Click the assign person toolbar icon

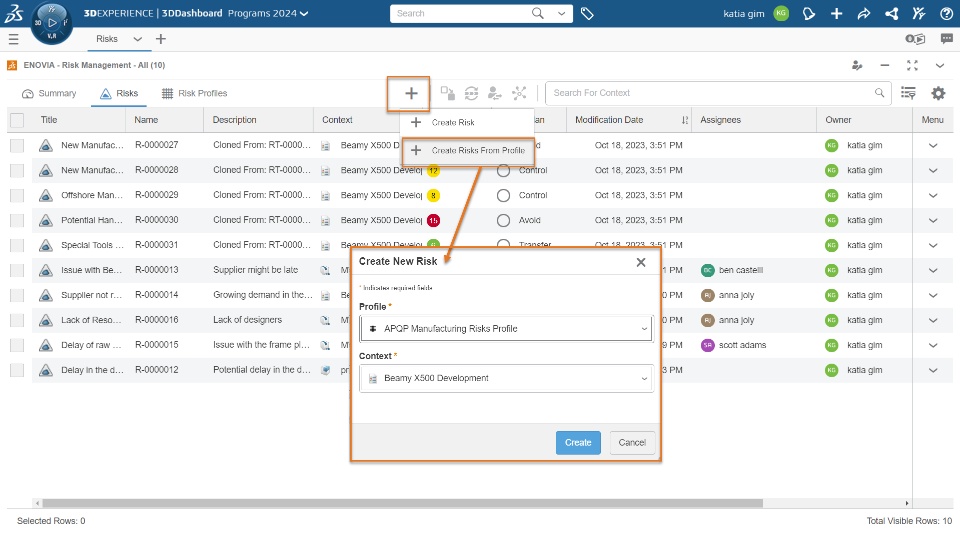pos(495,93)
